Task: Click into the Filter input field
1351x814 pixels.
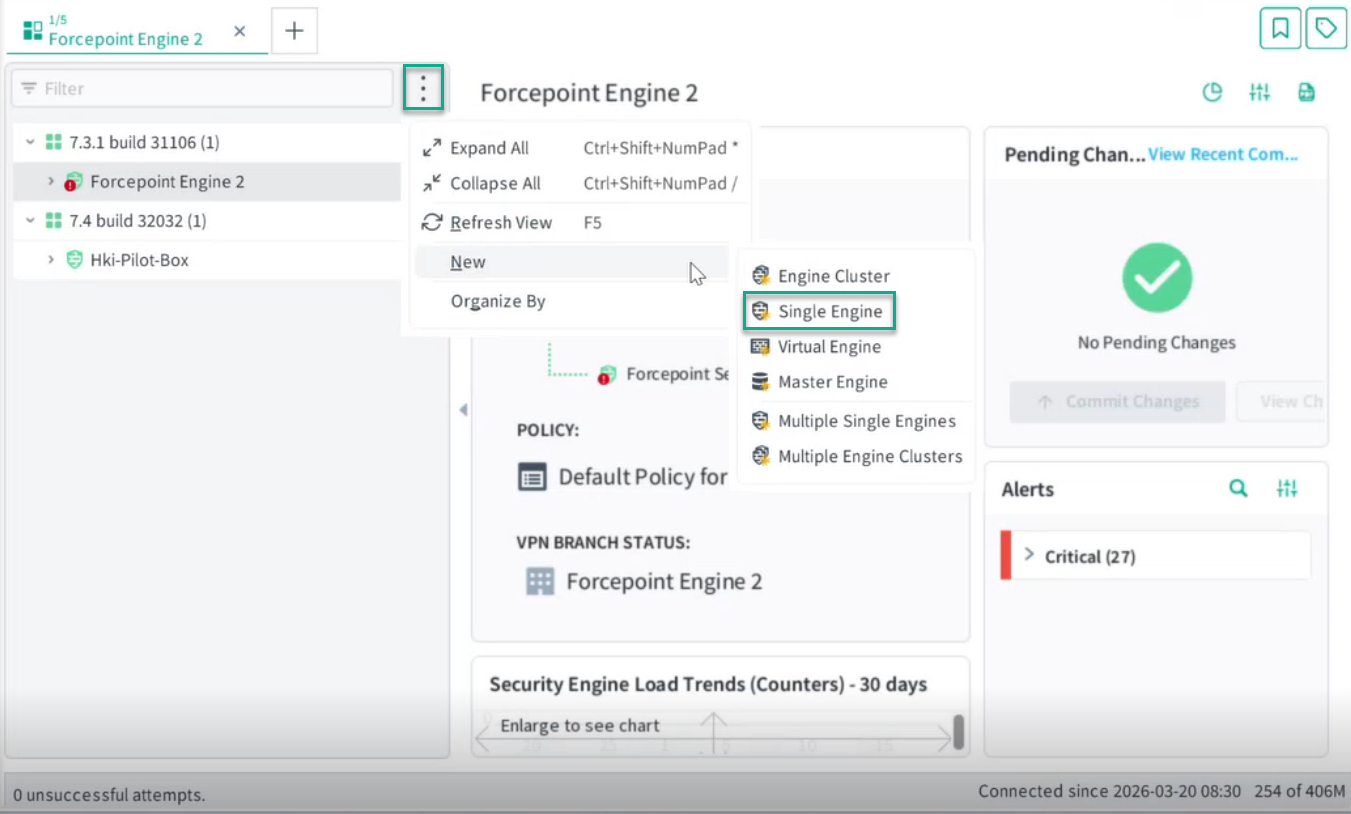Action: [202, 89]
